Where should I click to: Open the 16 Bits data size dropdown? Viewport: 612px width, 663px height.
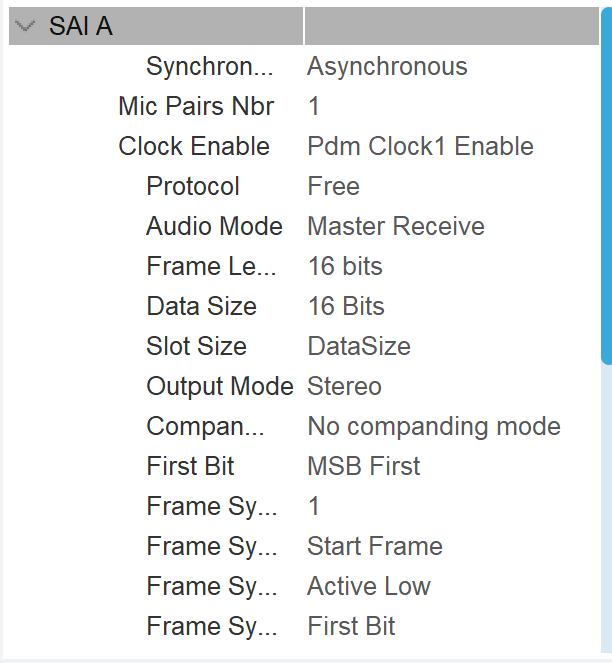coord(345,307)
